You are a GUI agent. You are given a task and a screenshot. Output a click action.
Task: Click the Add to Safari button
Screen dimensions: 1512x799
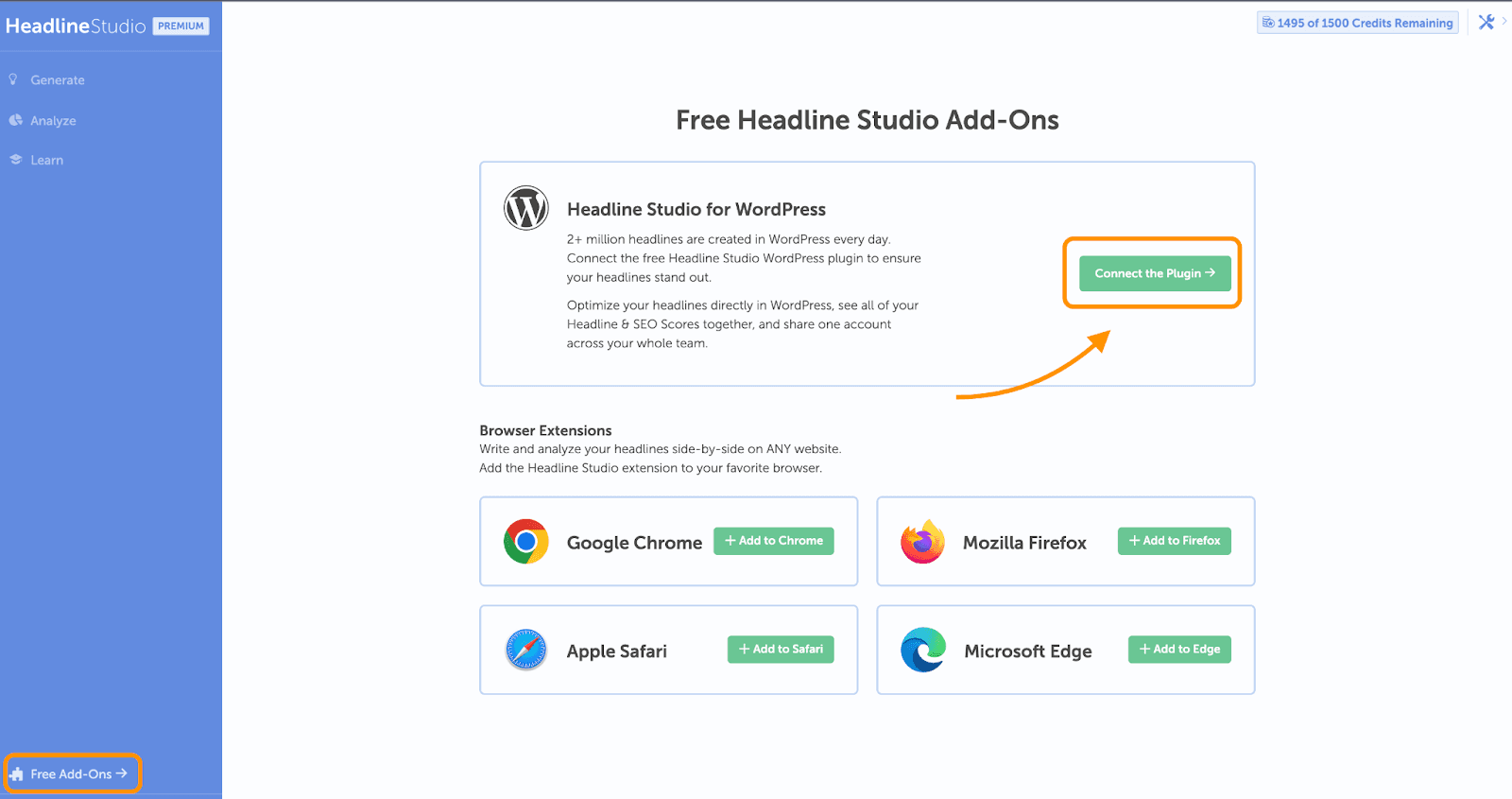click(x=780, y=650)
